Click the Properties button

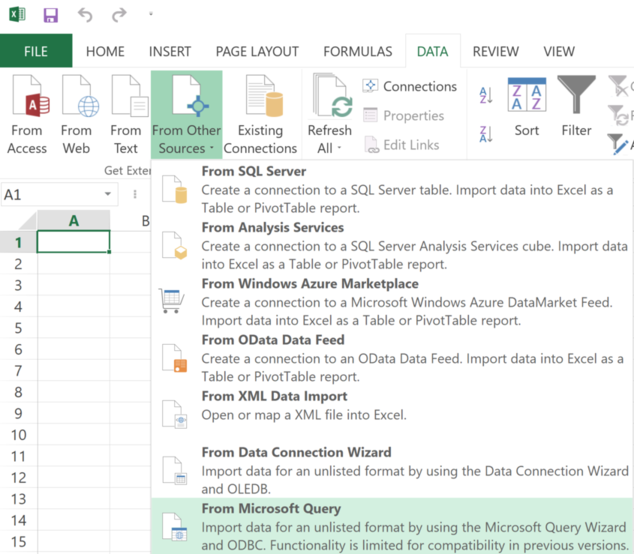[404, 116]
